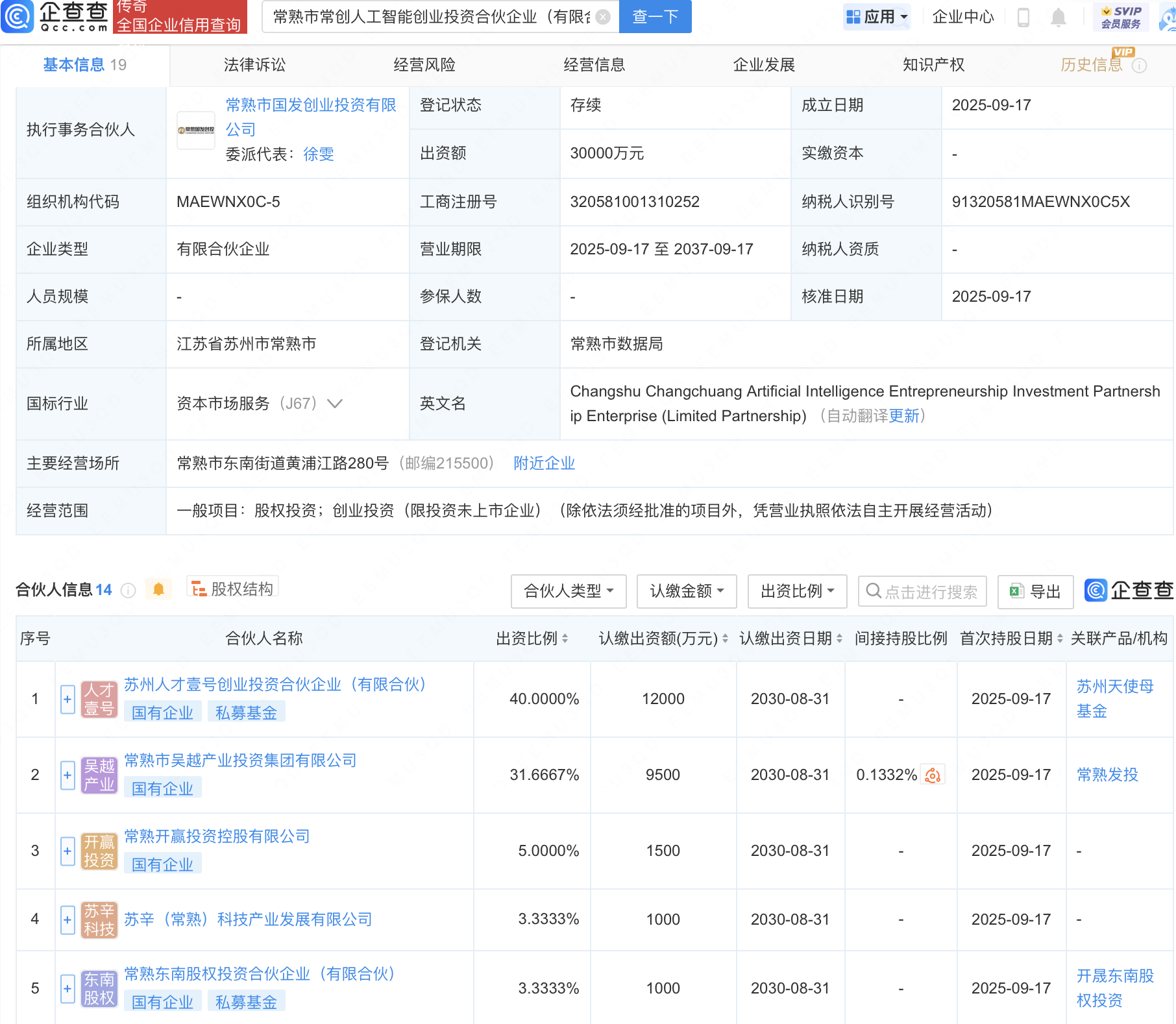1176x1024 pixels.
Task: Open indirect shareholding chart icon beside 0.1332%
Action: 933,775
